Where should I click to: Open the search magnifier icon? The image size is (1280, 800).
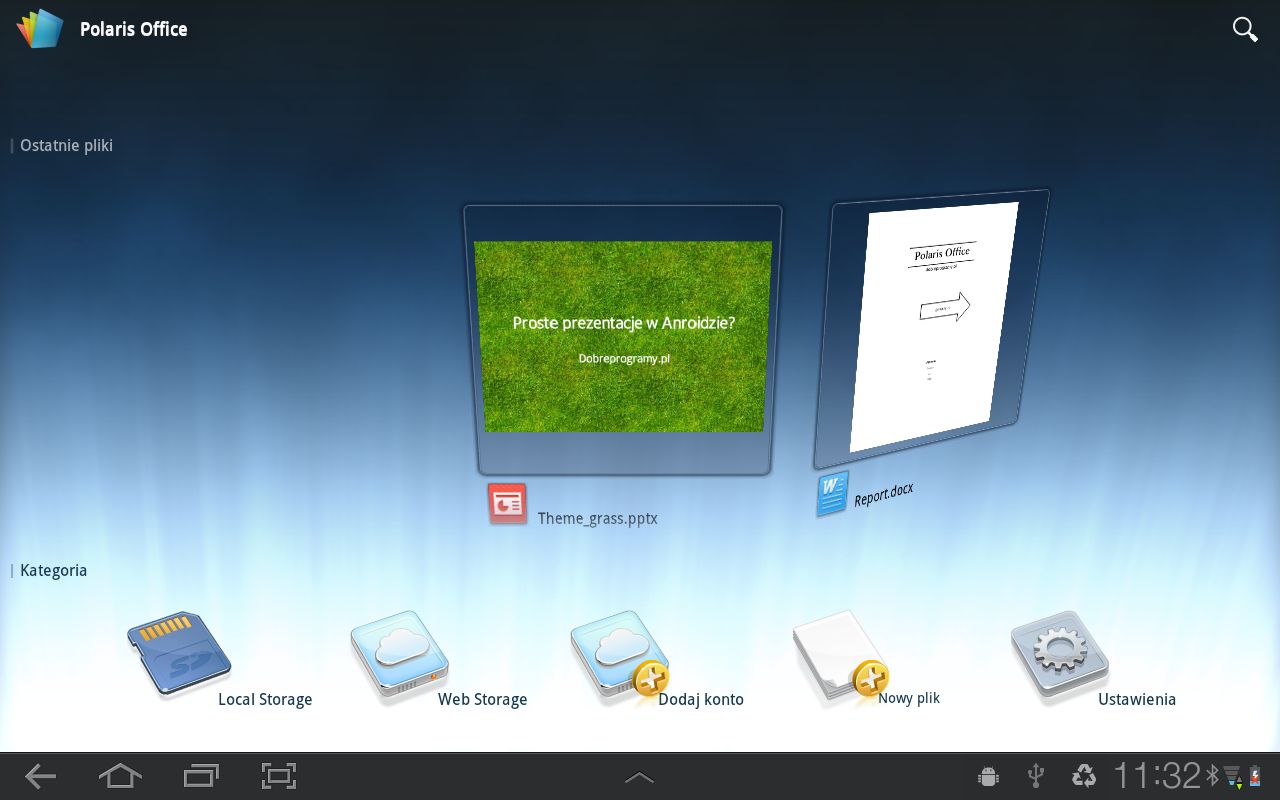(1245, 29)
